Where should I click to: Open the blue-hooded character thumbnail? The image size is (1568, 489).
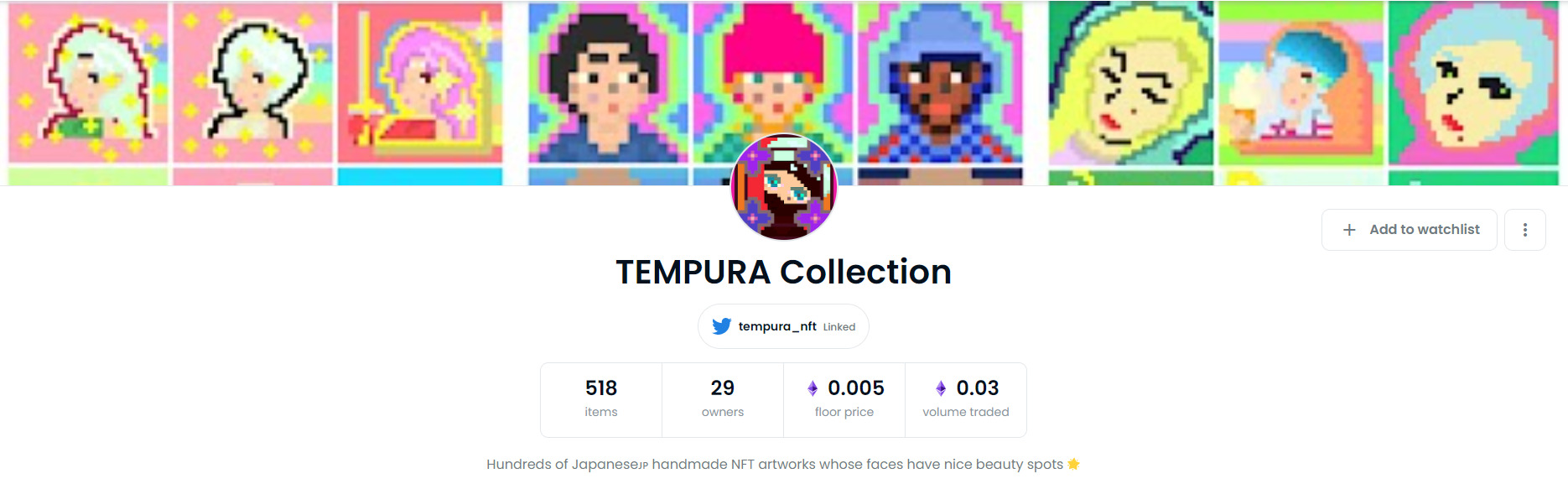[x=940, y=82]
